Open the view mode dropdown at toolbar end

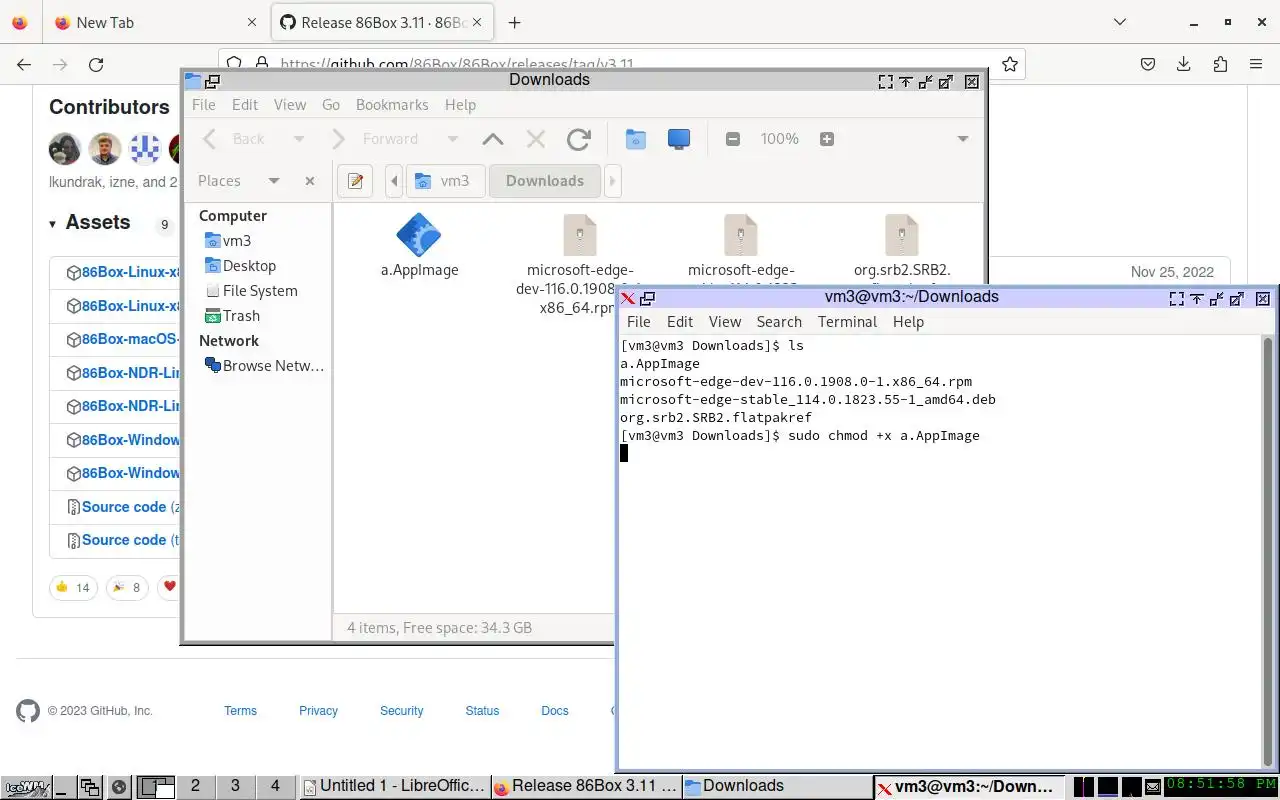pyautogui.click(x=963, y=139)
